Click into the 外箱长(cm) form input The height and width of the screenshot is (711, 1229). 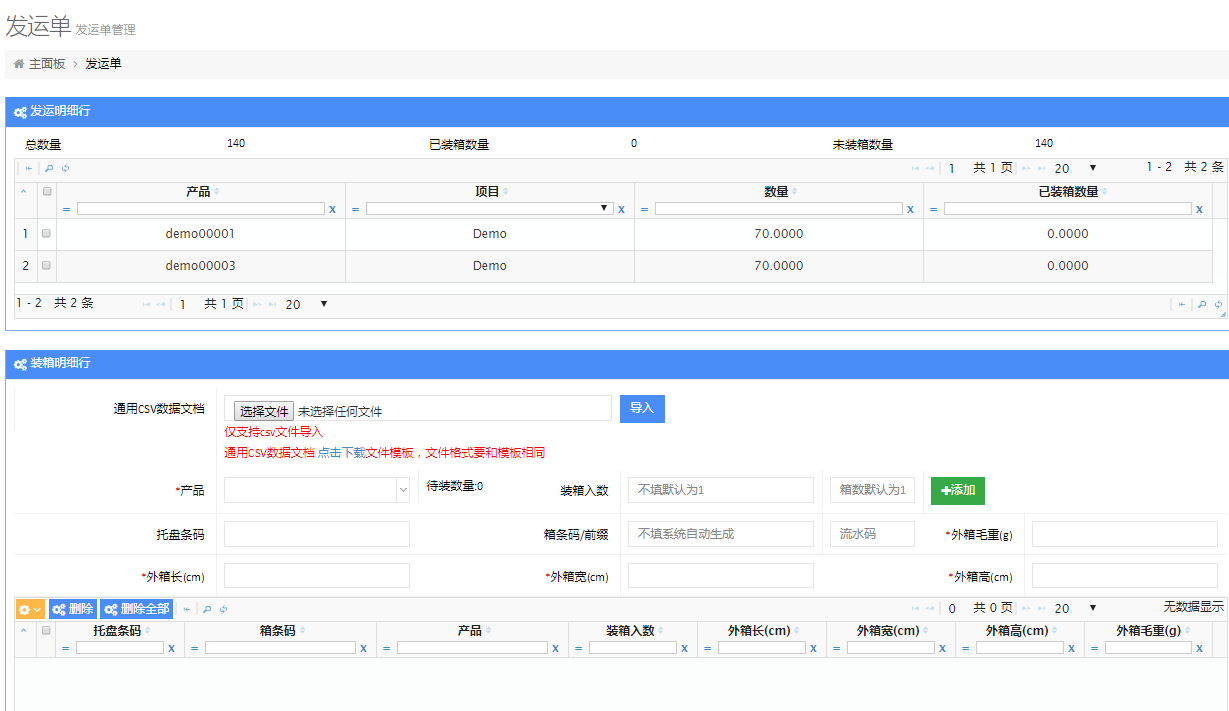coord(317,575)
